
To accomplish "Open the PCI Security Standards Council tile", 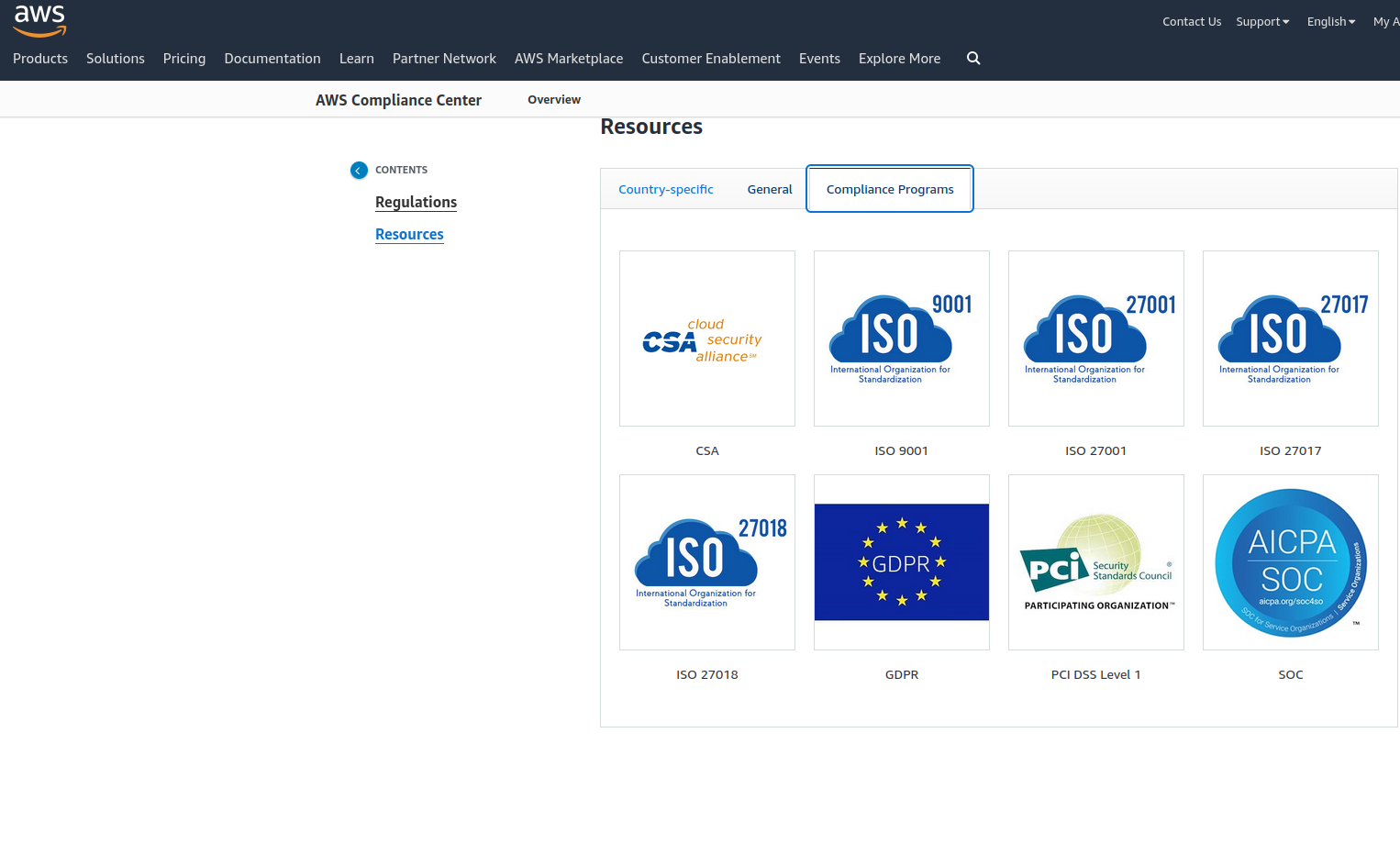I will (x=1096, y=562).
